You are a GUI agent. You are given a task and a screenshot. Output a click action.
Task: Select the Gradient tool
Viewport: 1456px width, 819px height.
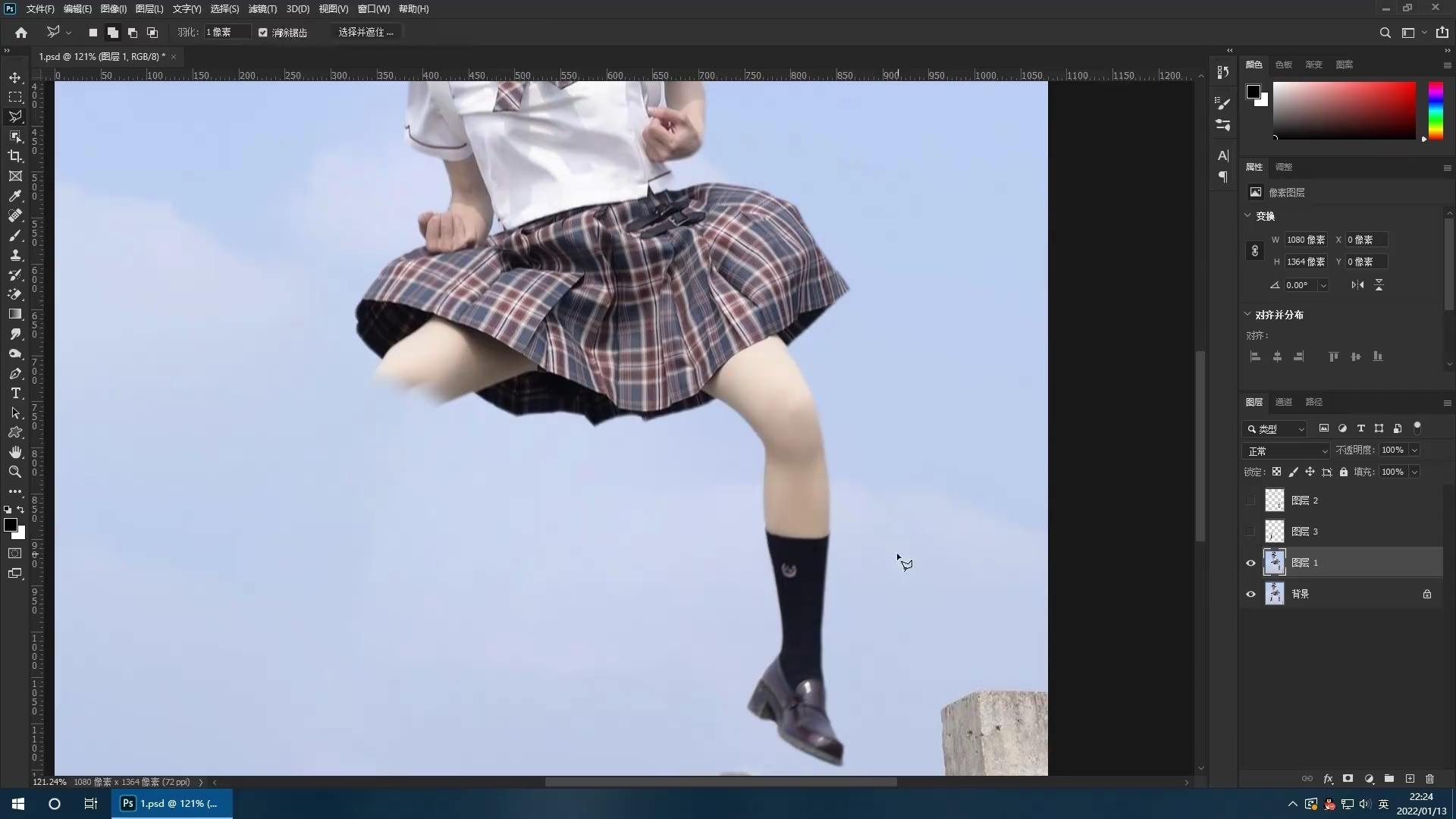[x=15, y=314]
